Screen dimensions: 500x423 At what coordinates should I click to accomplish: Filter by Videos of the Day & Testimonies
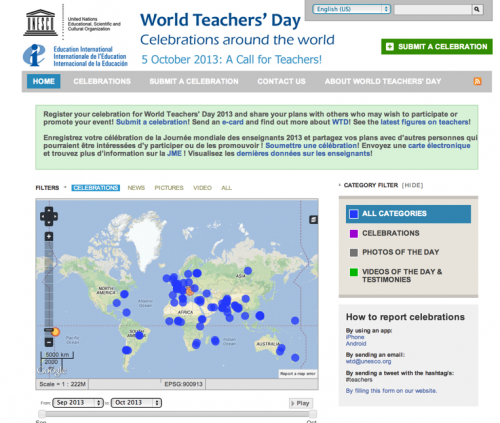[396, 276]
